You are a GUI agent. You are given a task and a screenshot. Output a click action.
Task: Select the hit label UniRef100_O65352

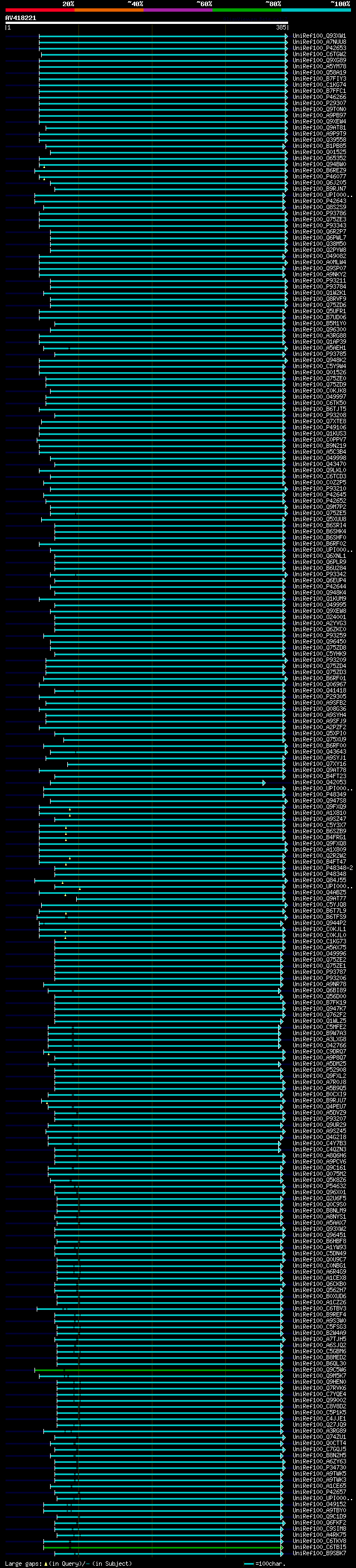[x=319, y=159]
